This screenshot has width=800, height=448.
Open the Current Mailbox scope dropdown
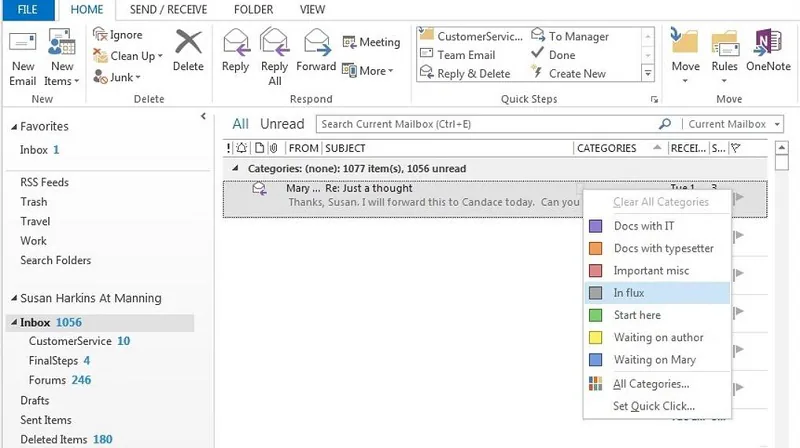click(x=773, y=124)
